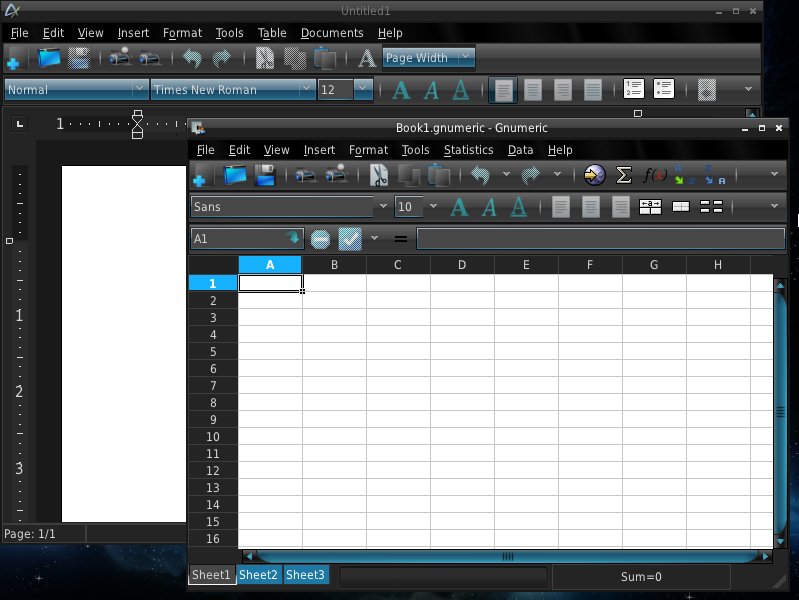Toggle Bulleted list in AbiWord toolbar
This screenshot has width=799, height=600.
[x=663, y=89]
